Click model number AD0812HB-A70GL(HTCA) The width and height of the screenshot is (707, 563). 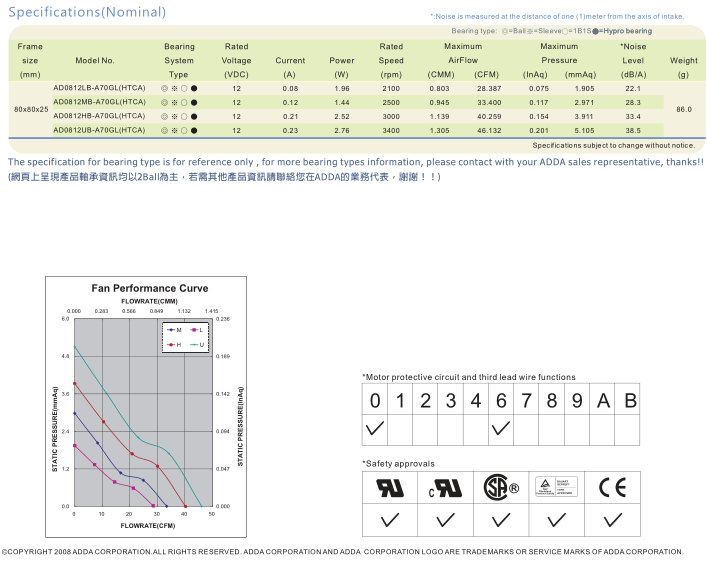[99, 116]
